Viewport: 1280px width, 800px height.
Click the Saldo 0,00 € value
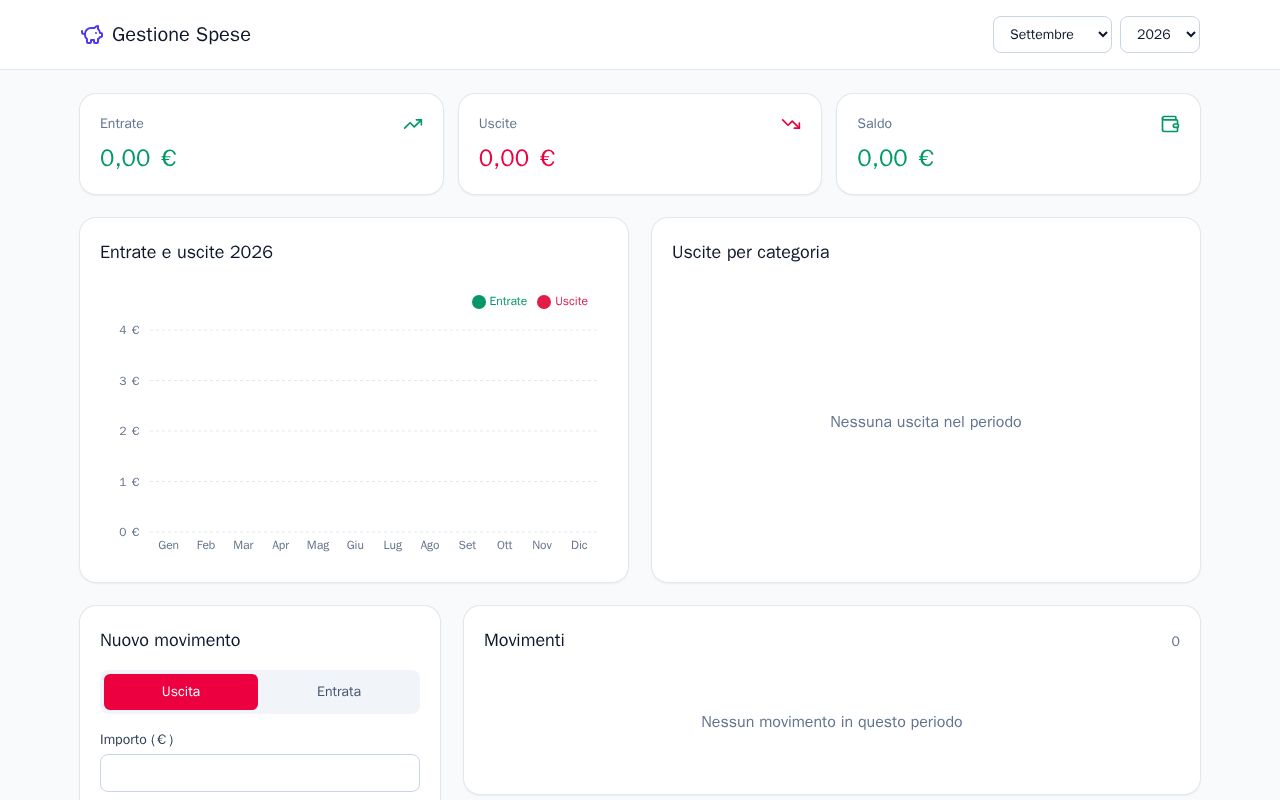tap(895, 158)
